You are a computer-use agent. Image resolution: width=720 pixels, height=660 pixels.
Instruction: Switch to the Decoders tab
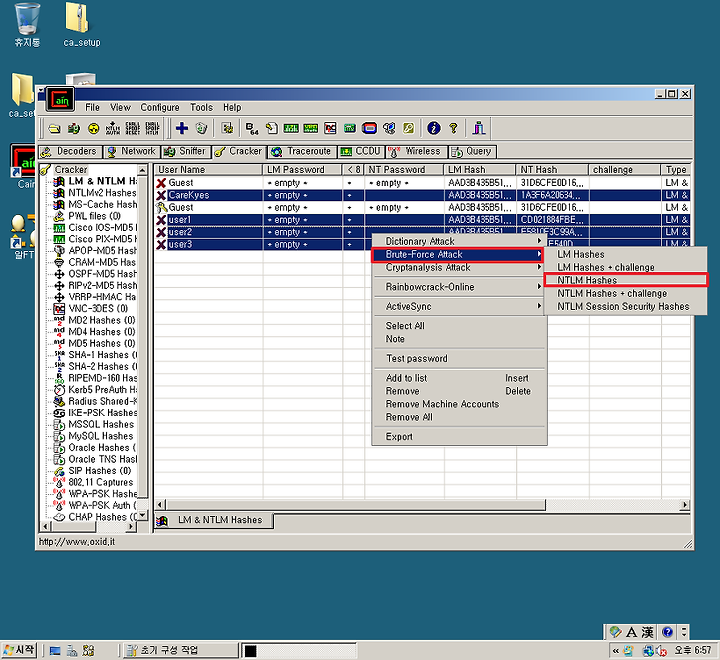[70, 151]
